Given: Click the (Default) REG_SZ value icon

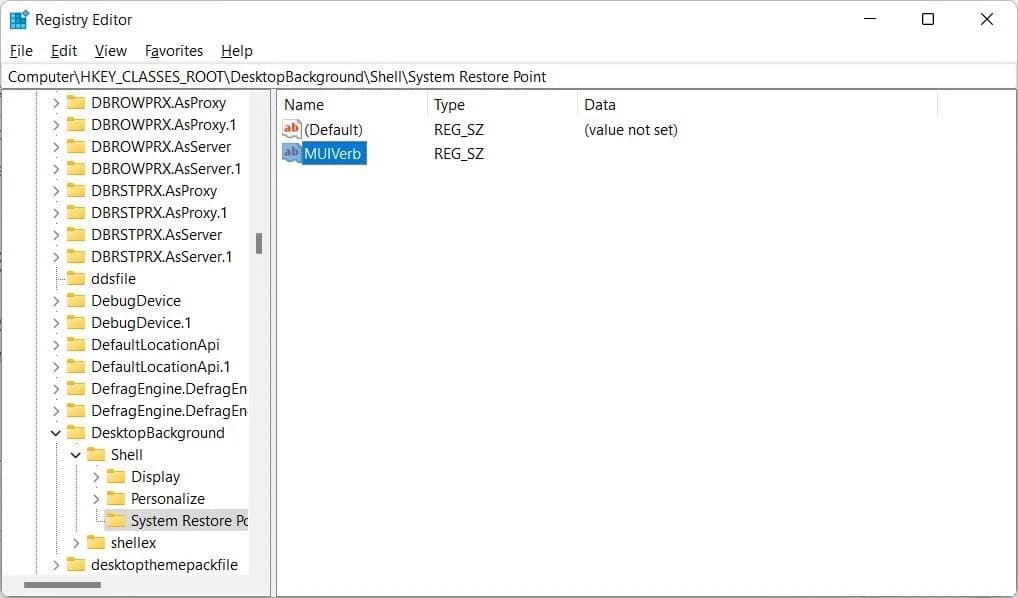Looking at the screenshot, I should (x=291, y=128).
